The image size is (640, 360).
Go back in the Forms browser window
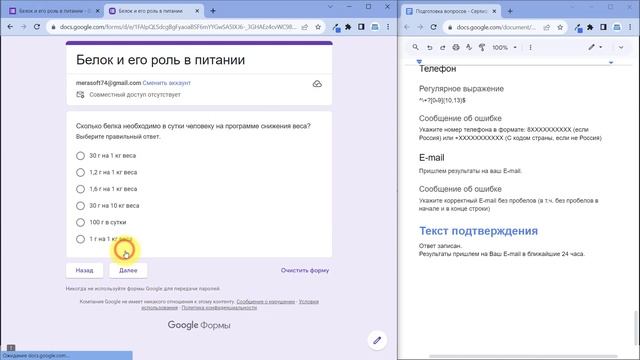click(x=10, y=27)
